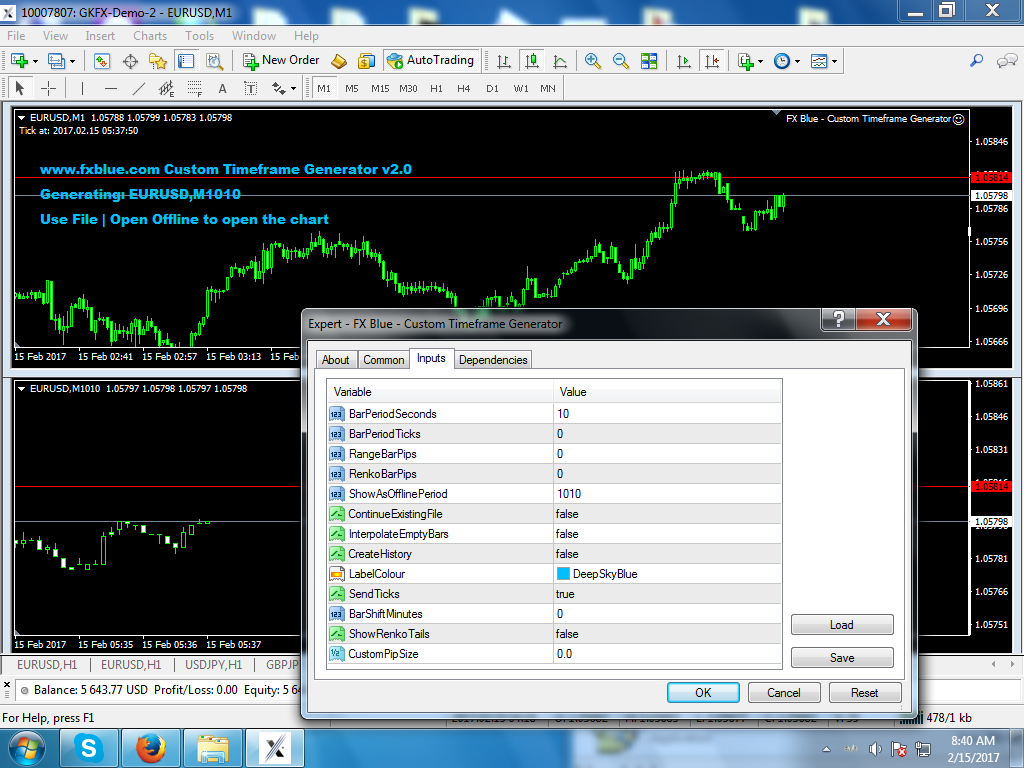Screen dimensions: 1024x768
Task: Switch to candlestick chart icon
Action: point(532,61)
